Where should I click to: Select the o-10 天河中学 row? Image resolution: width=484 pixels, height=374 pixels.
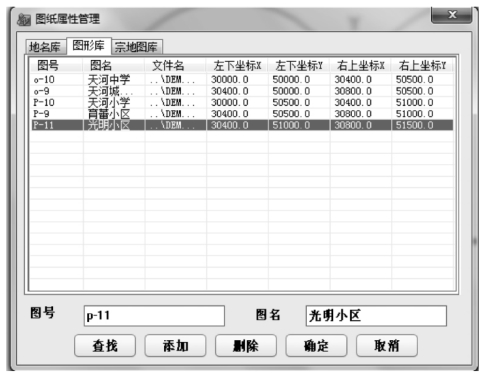242,80
